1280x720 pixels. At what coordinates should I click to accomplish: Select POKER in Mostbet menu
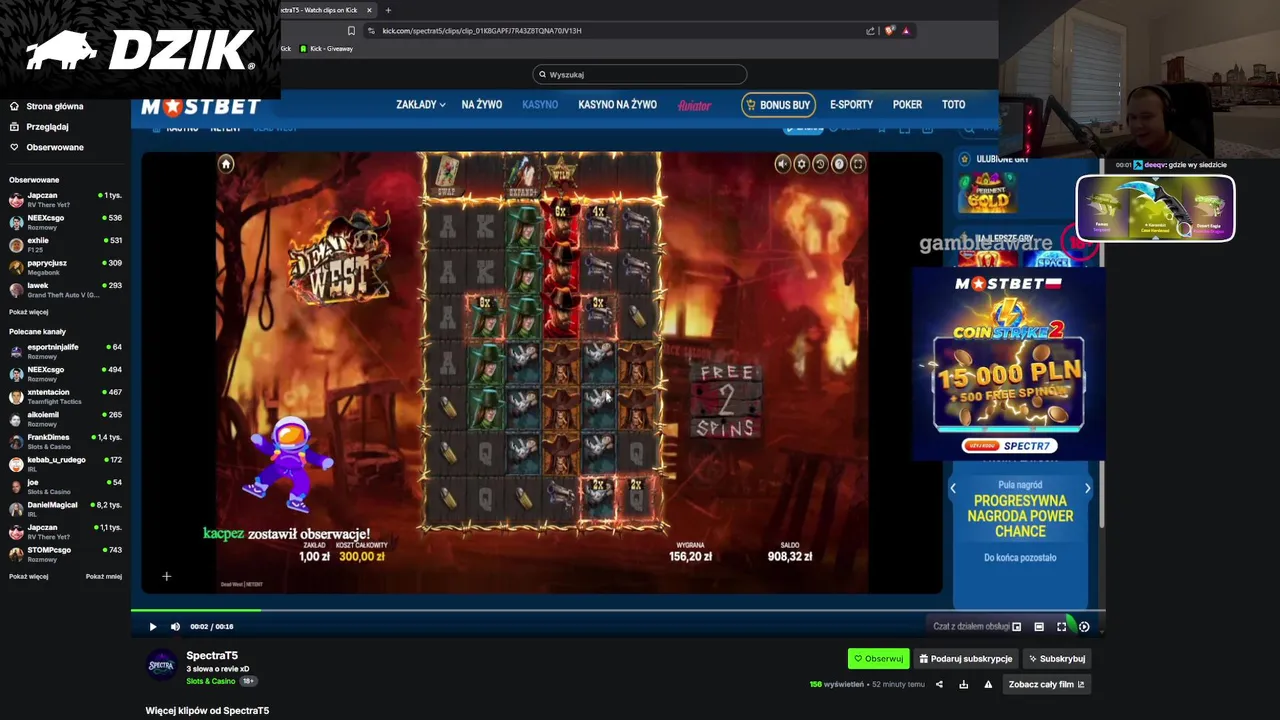907,105
